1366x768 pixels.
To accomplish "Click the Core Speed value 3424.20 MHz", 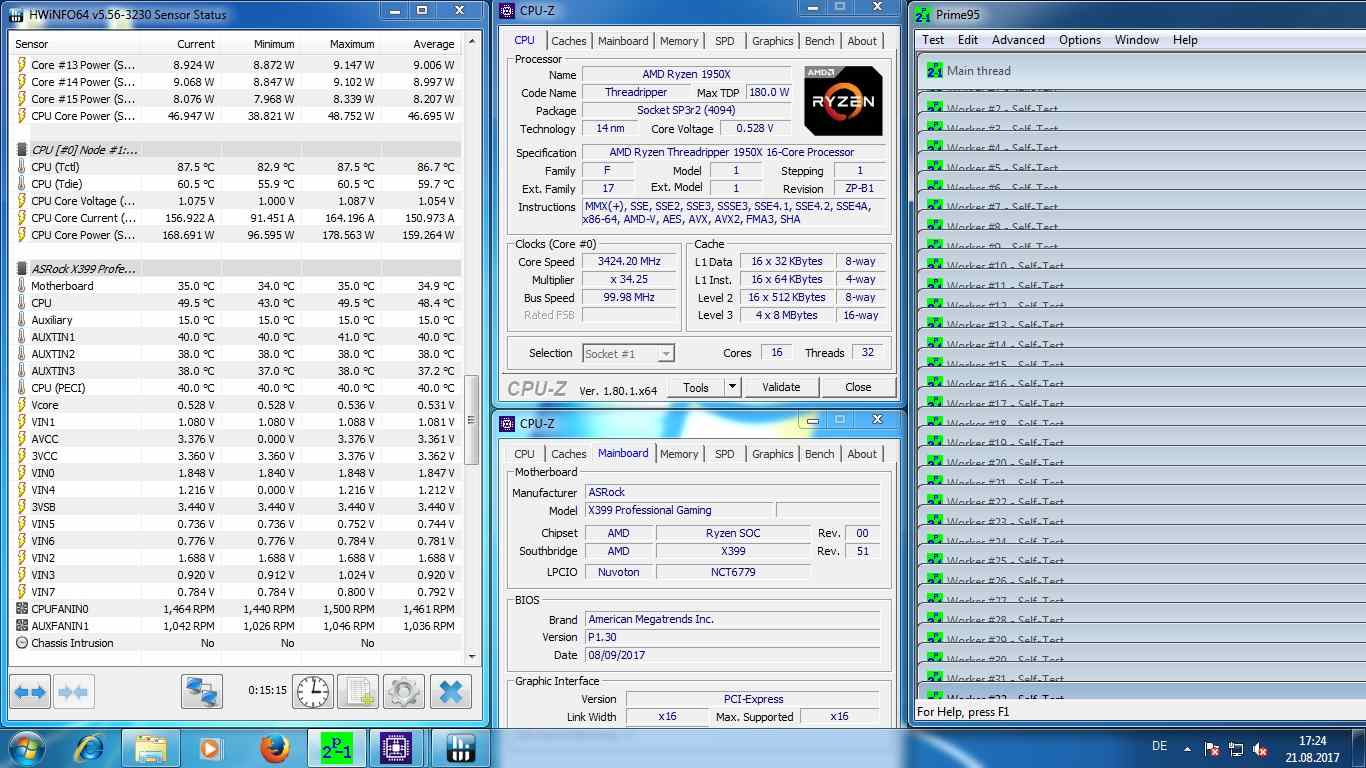I will (629, 261).
